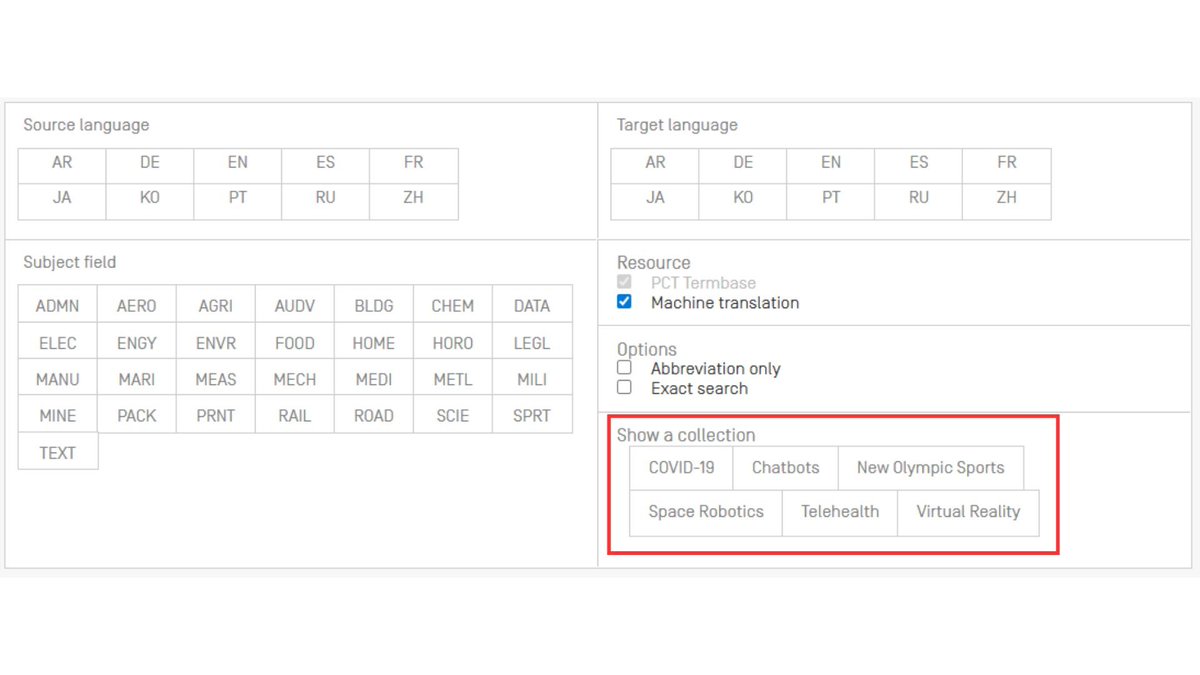Select PT as source language
1200x675 pixels.
pyautogui.click(x=238, y=202)
